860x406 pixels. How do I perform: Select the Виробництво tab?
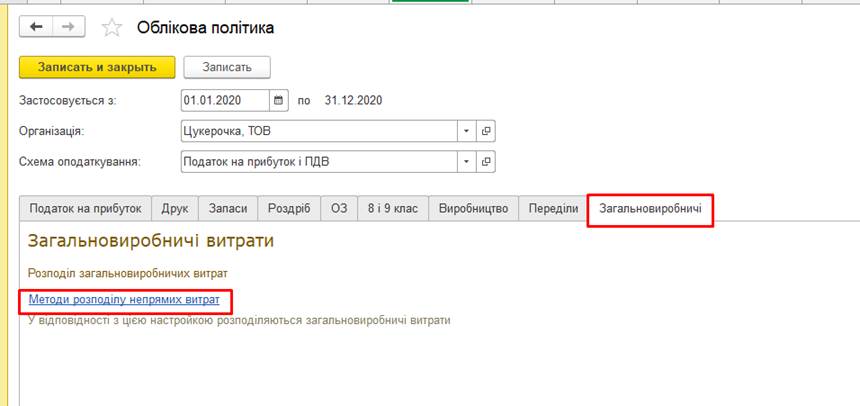click(x=474, y=208)
